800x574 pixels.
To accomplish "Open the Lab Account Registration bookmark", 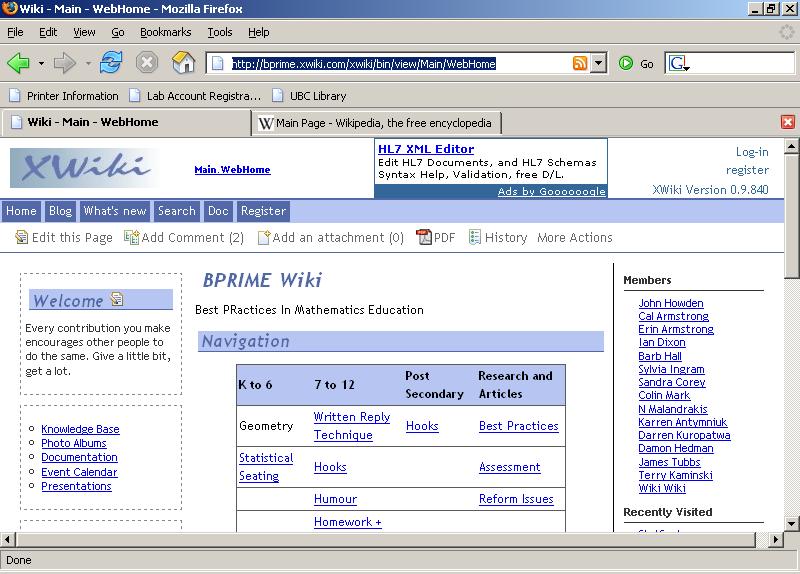I will tap(195, 96).
